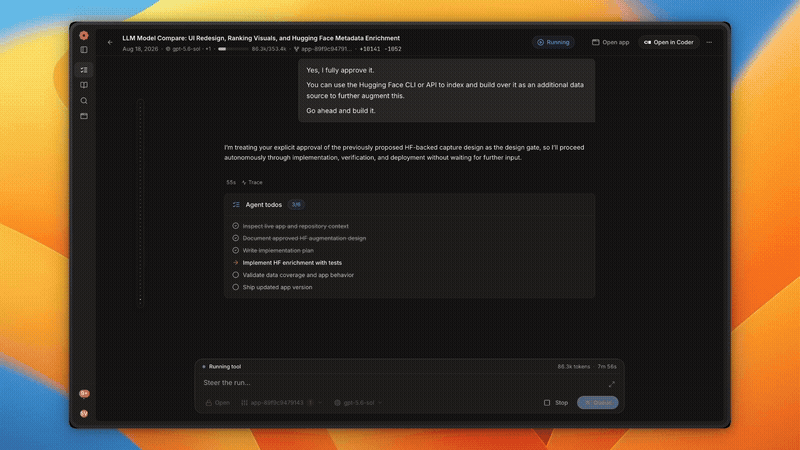800x450 pixels.
Task: Click the app-89f9c94791 branch label in header
Action: [327, 49]
